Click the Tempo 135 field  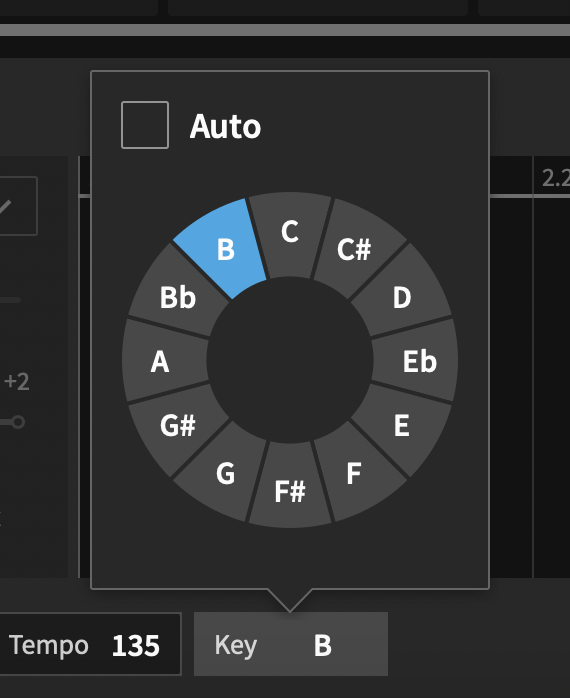[89, 644]
